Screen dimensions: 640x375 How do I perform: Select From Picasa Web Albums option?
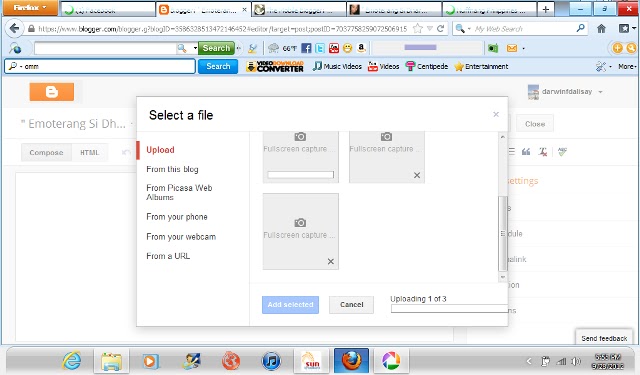(x=179, y=192)
